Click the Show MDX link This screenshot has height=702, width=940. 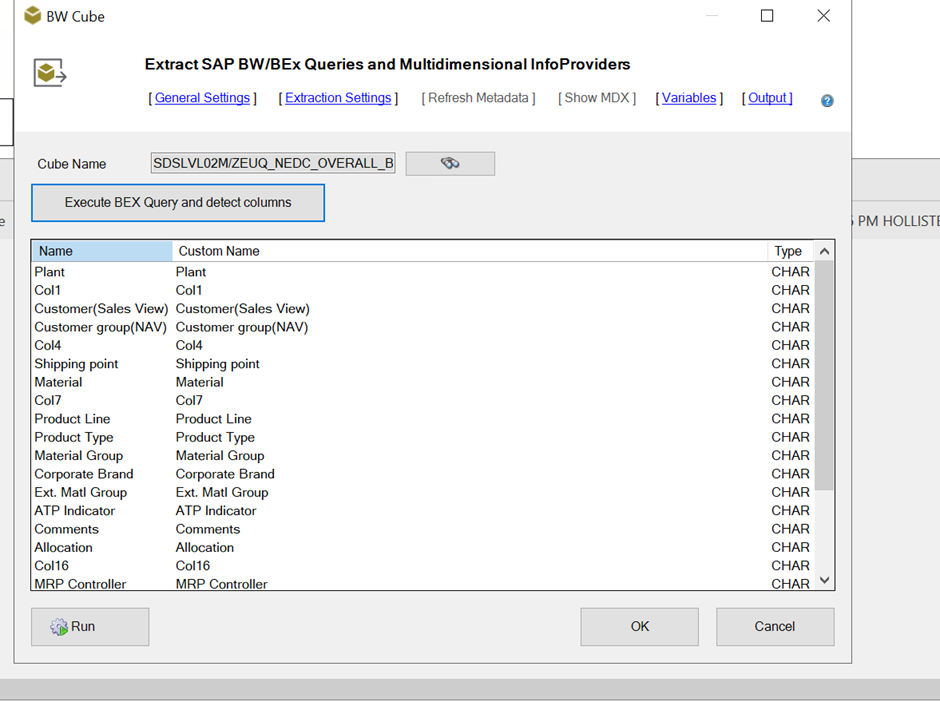[597, 98]
